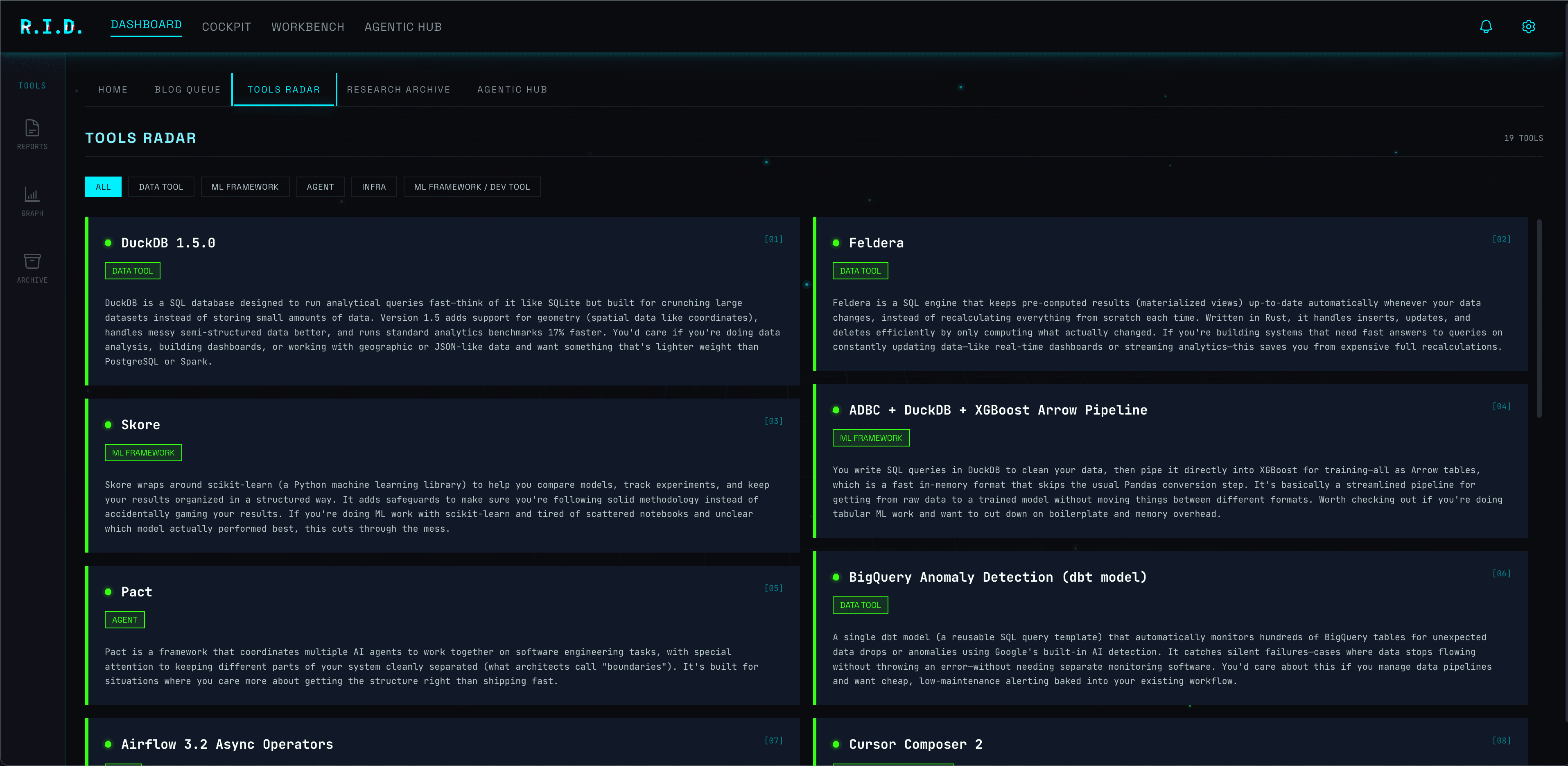Click the R.I.D. logo
Image resolution: width=1568 pixels, height=766 pixels.
tap(51, 26)
